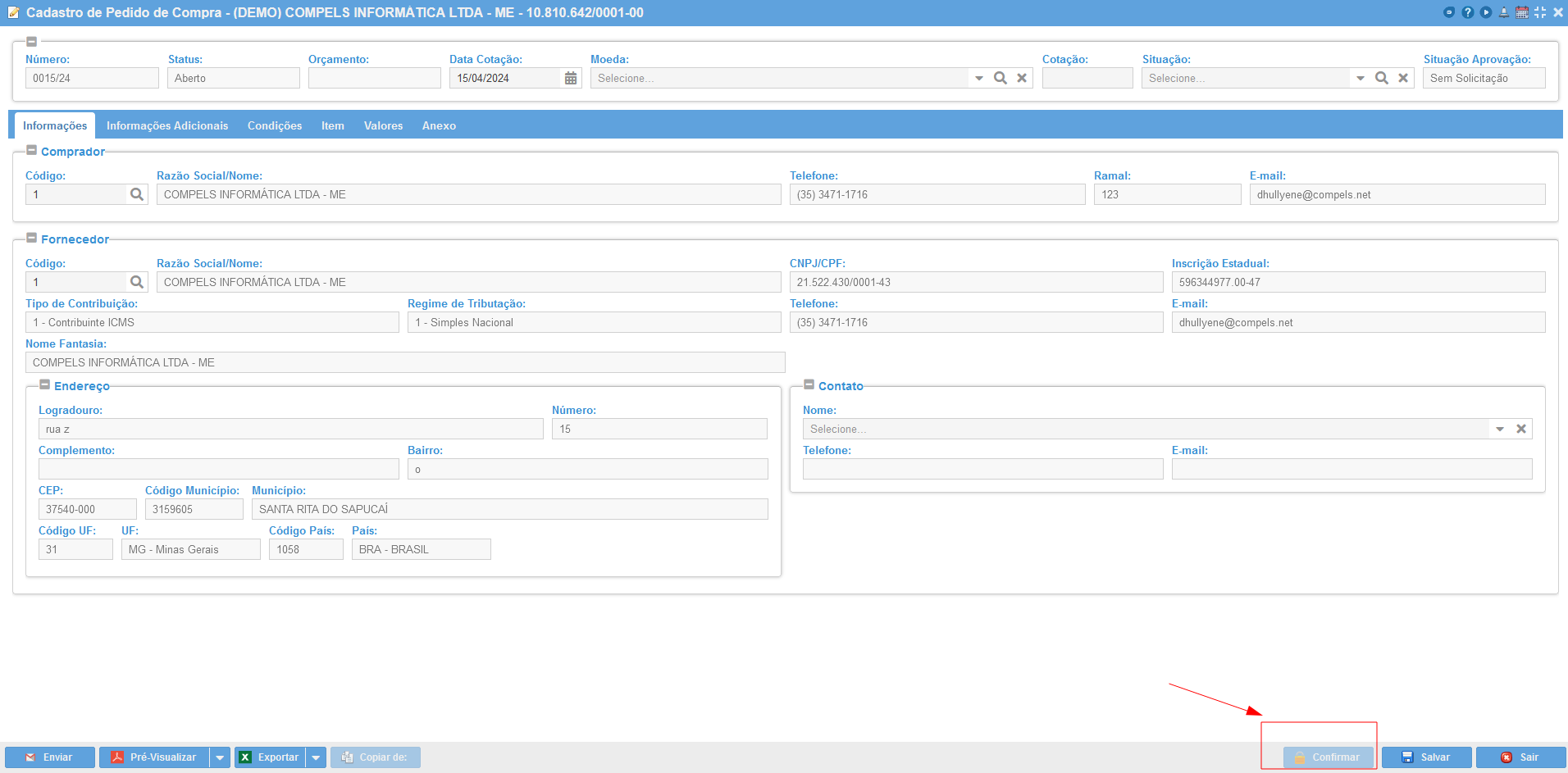
Task: Click the Pré-Visualizar button
Action: pos(154,757)
